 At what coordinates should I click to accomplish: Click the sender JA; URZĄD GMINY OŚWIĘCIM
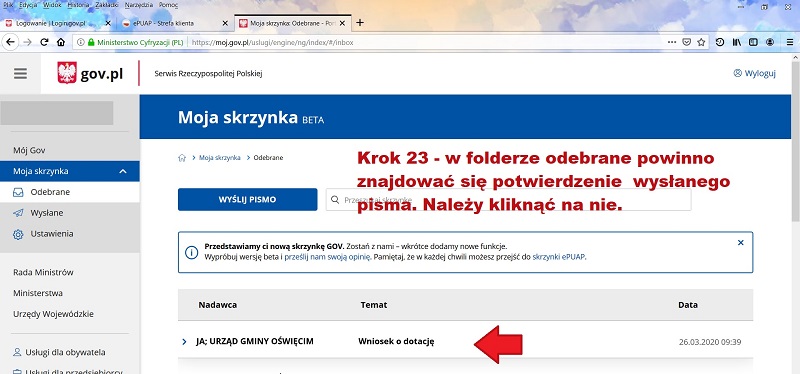coord(255,341)
